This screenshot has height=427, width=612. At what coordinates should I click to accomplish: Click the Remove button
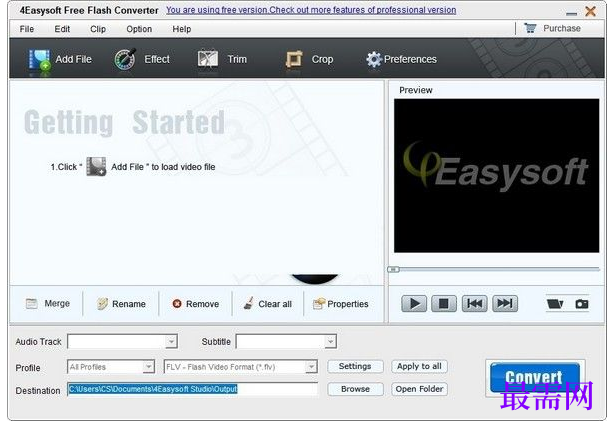[x=196, y=304]
